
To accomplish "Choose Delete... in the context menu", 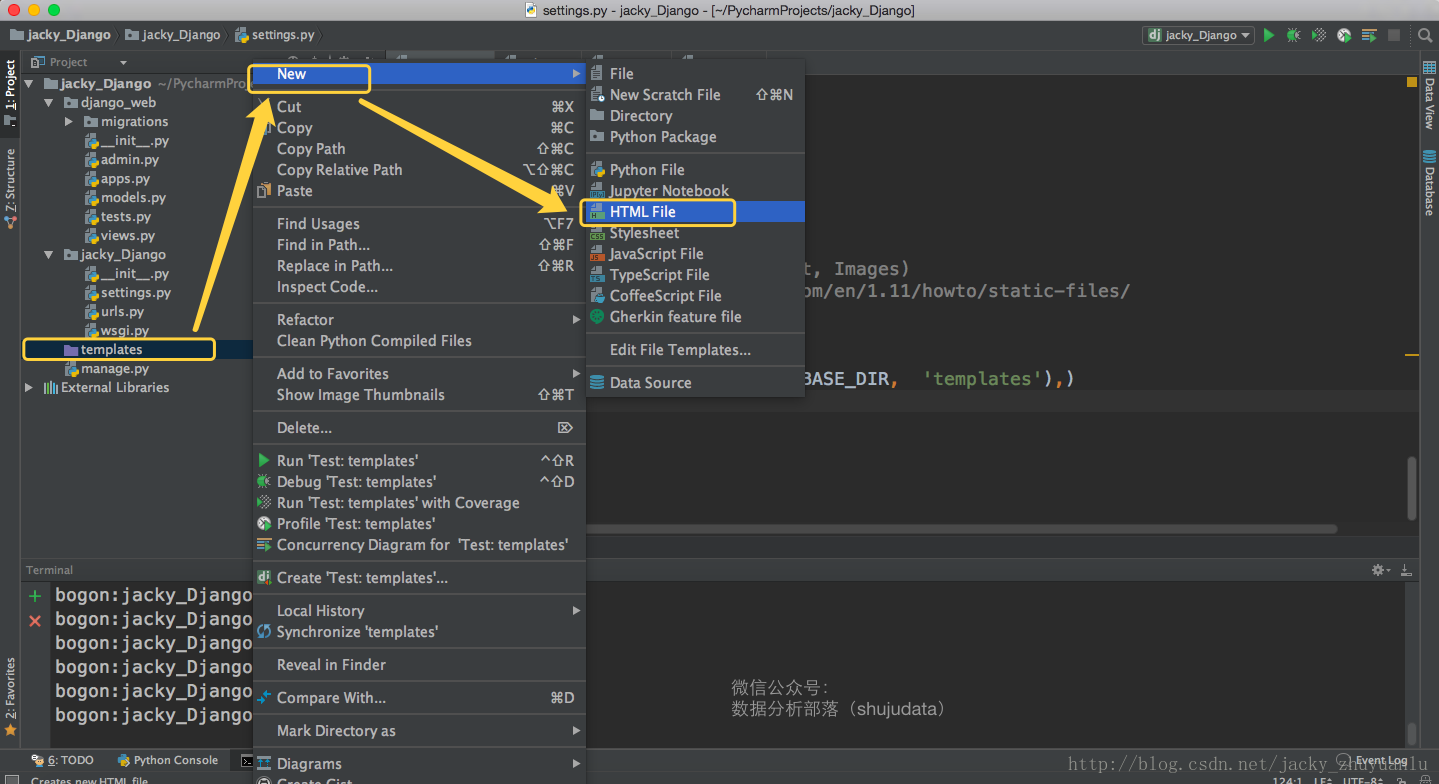I will point(419,428).
